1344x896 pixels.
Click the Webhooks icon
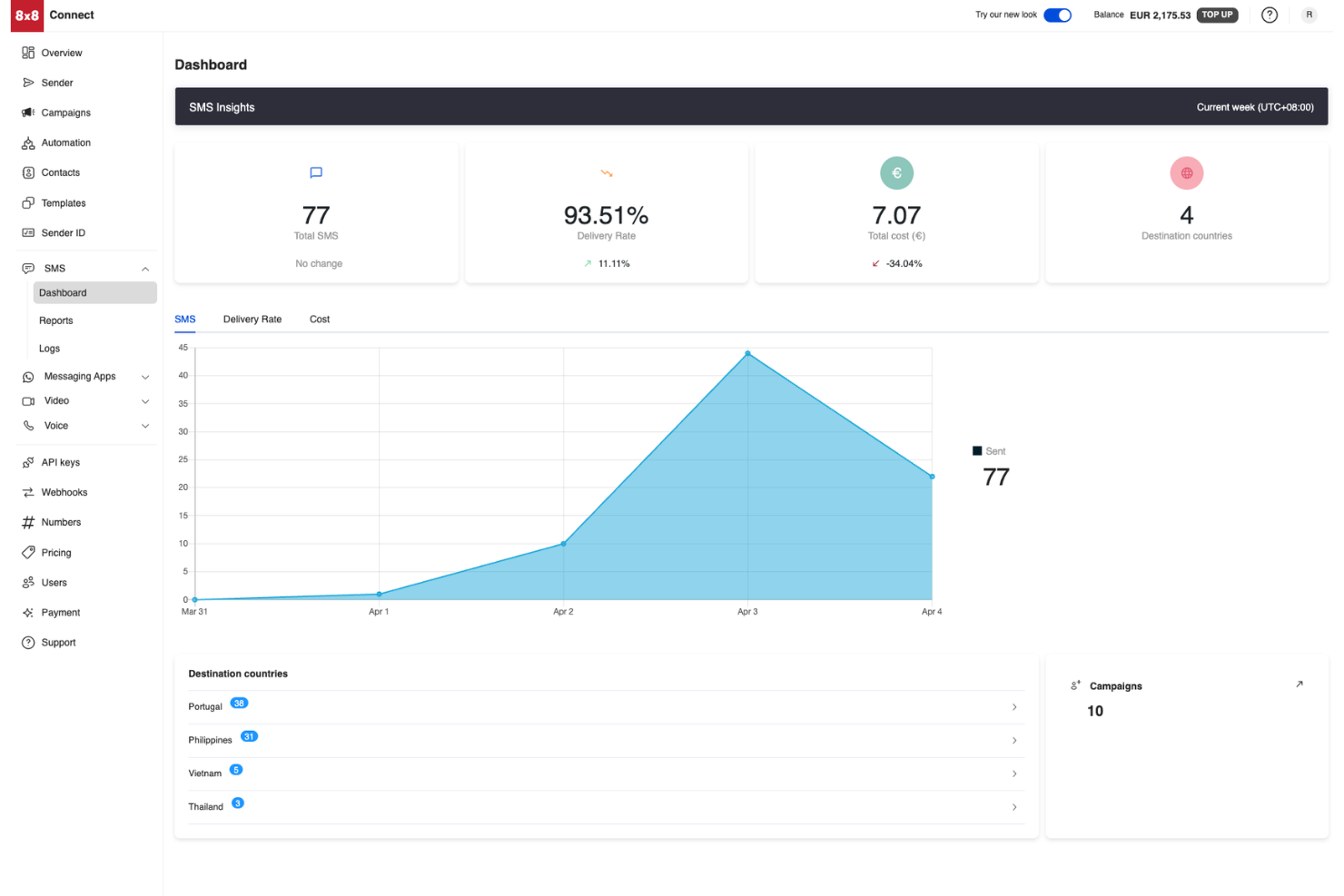pos(28,492)
